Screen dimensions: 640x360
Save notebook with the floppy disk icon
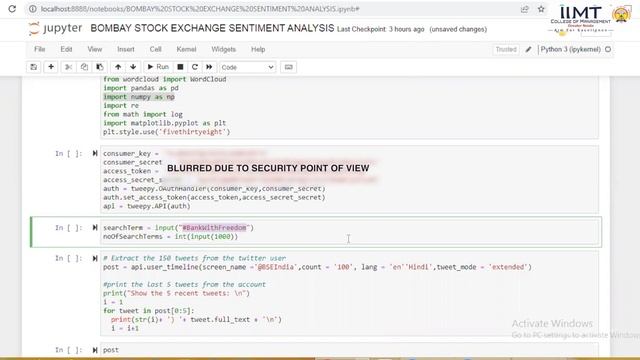[x=34, y=67]
